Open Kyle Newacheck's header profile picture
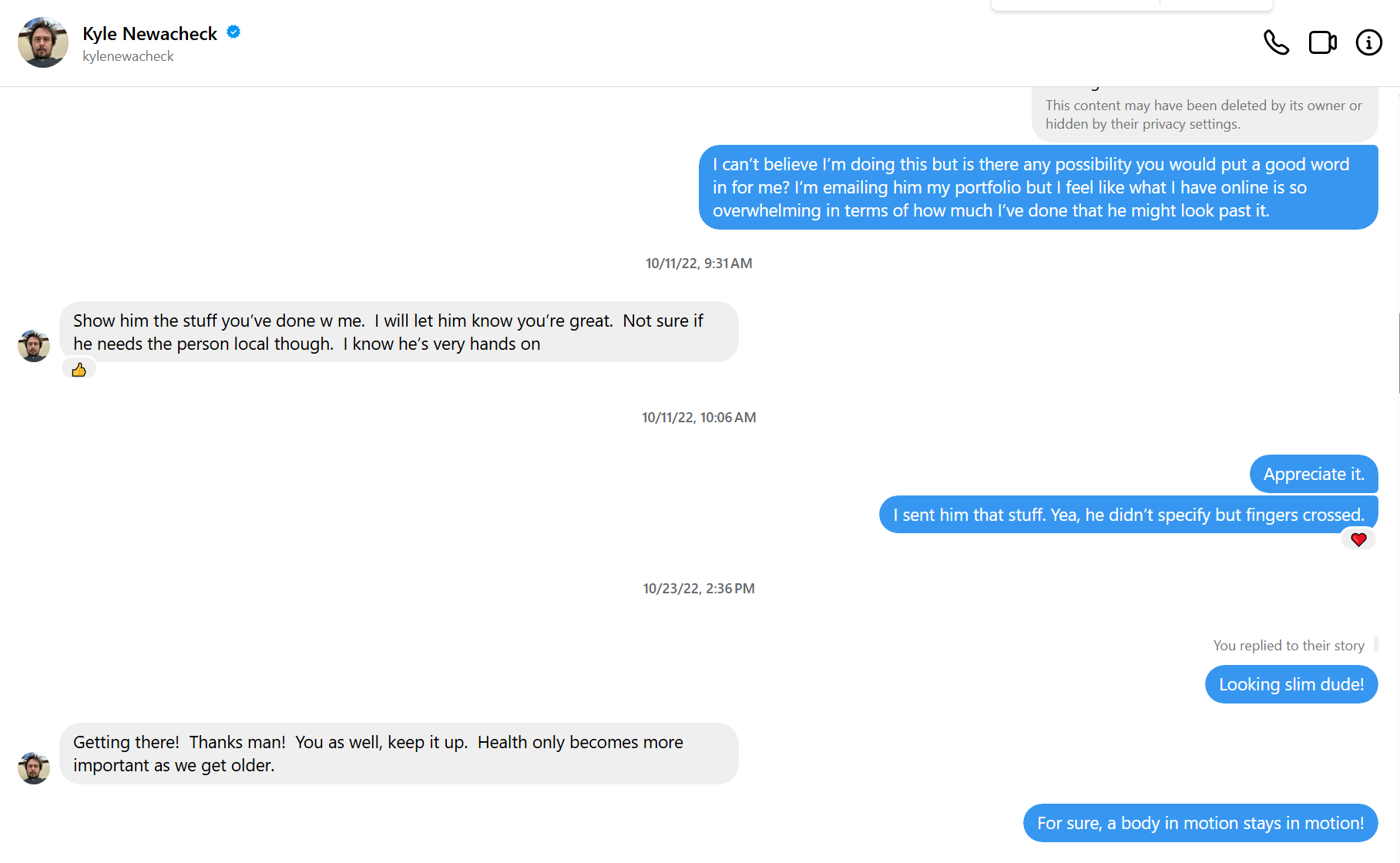Image resolution: width=1400 pixels, height=863 pixels. (x=43, y=42)
